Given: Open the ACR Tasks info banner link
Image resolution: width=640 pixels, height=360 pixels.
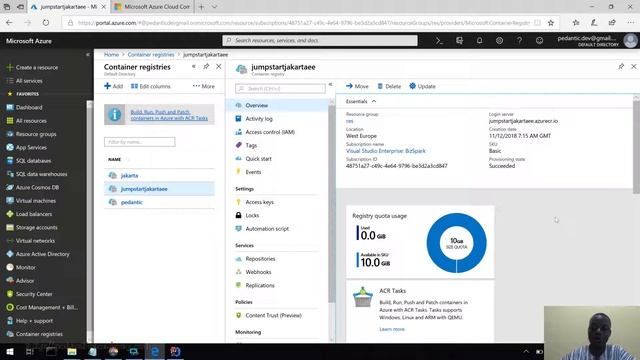Looking at the screenshot, I should (169, 115).
